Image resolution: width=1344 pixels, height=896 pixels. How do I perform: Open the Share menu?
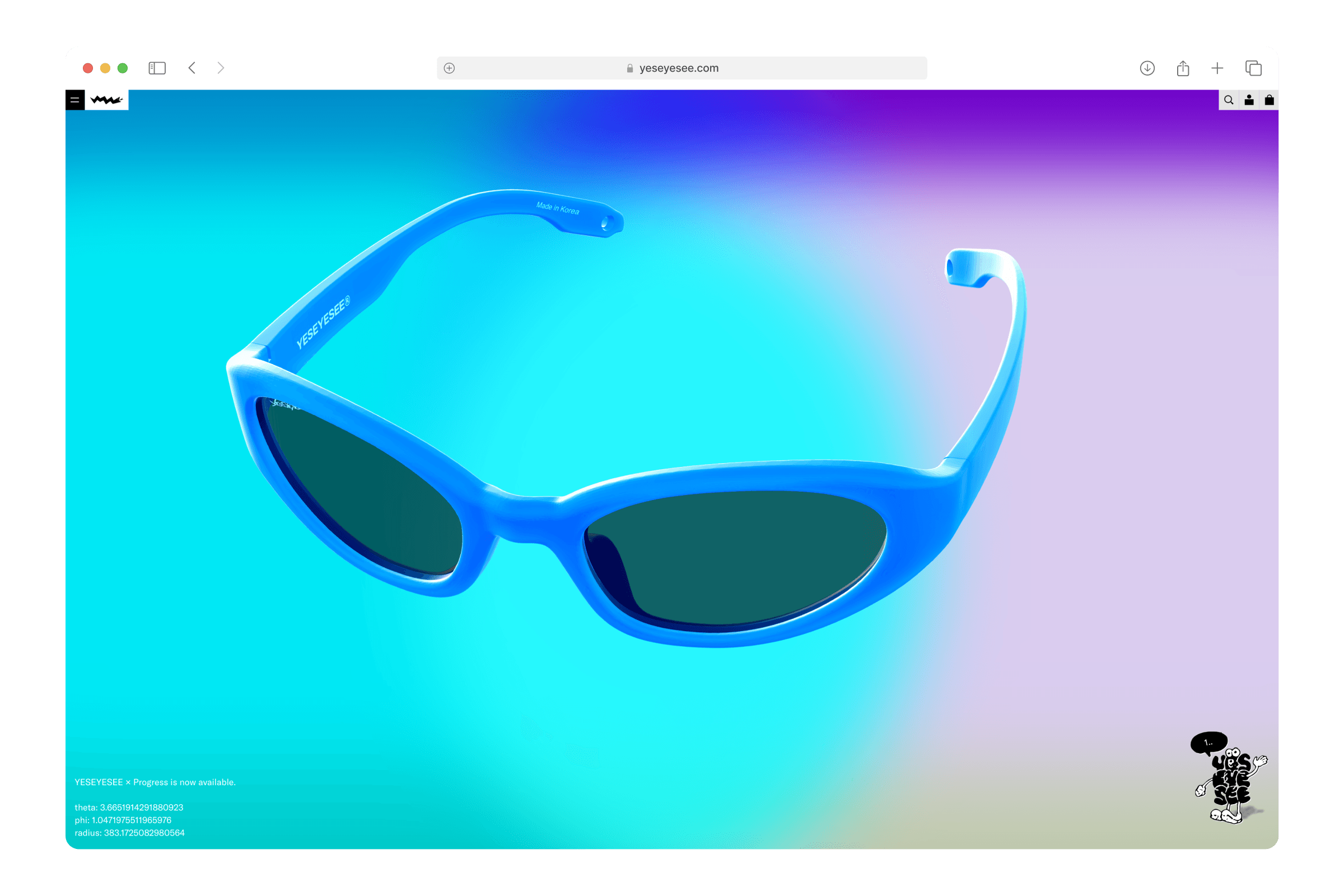tap(1183, 68)
